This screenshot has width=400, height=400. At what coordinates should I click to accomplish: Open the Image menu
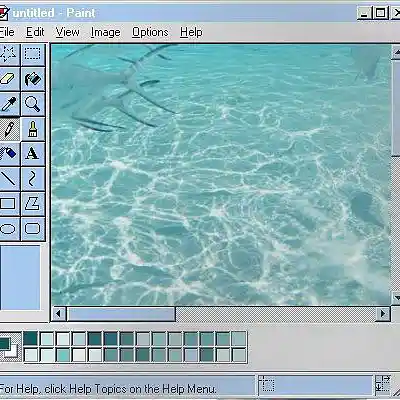(105, 32)
